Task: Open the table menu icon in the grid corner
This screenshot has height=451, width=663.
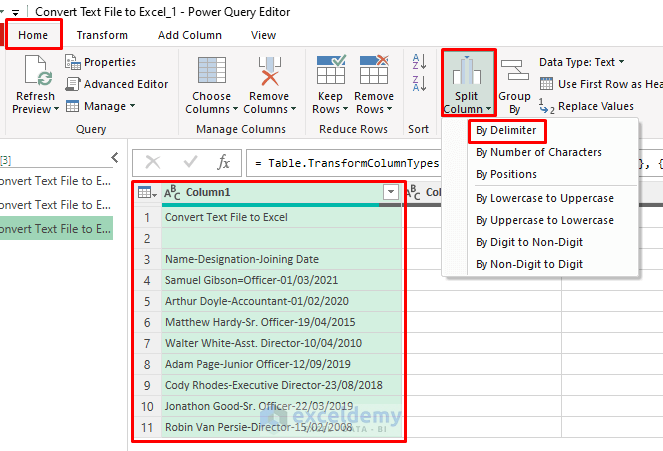Action: pyautogui.click(x=148, y=193)
